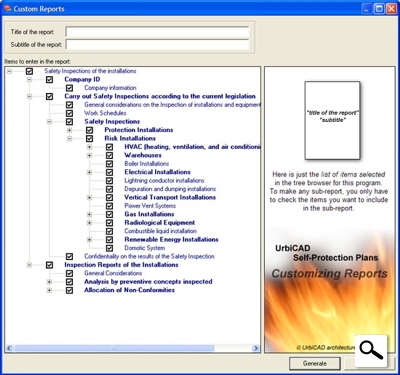Screen dimensions: 400x375
Task: Toggle the Gas Installations checkbox
Action: click(109, 214)
